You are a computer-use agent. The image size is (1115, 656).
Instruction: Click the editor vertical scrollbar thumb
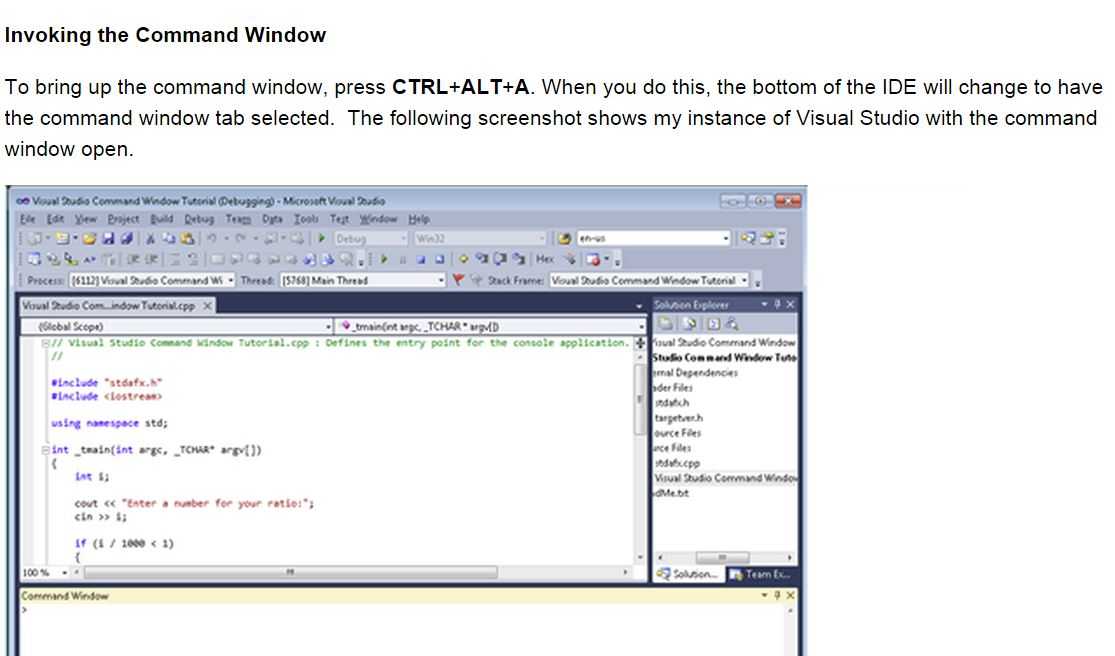[639, 398]
